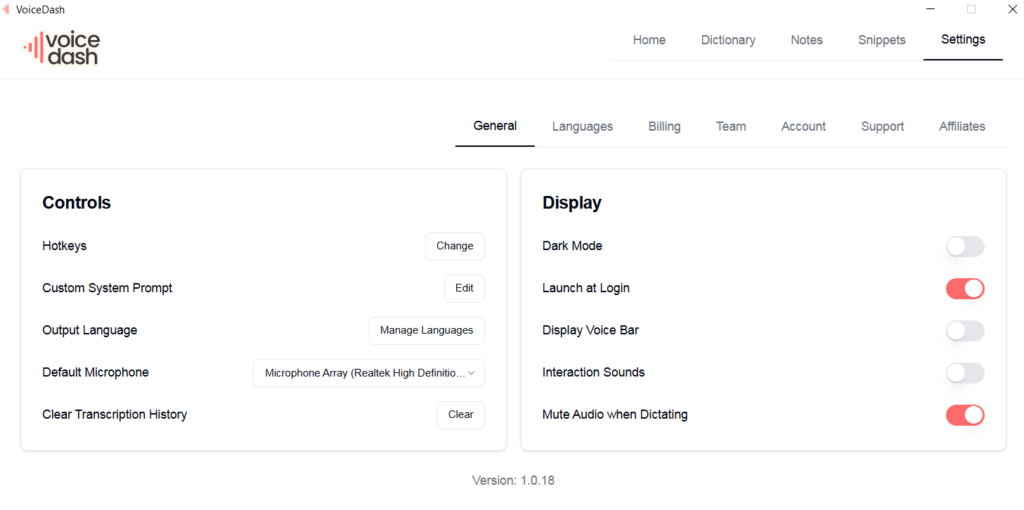Click the Manage Languages button
Screen dimensions: 1024x510
tap(426, 330)
